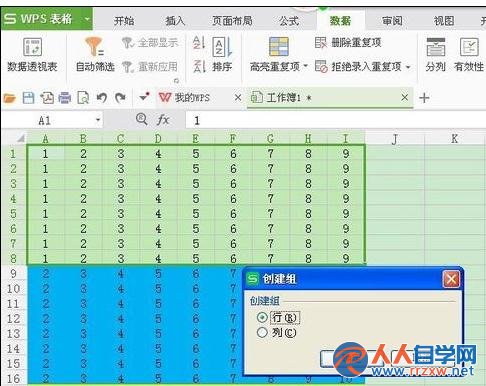Image resolution: width=486 pixels, height=386 pixels.
Task: Click the print icon
Action: point(65,98)
